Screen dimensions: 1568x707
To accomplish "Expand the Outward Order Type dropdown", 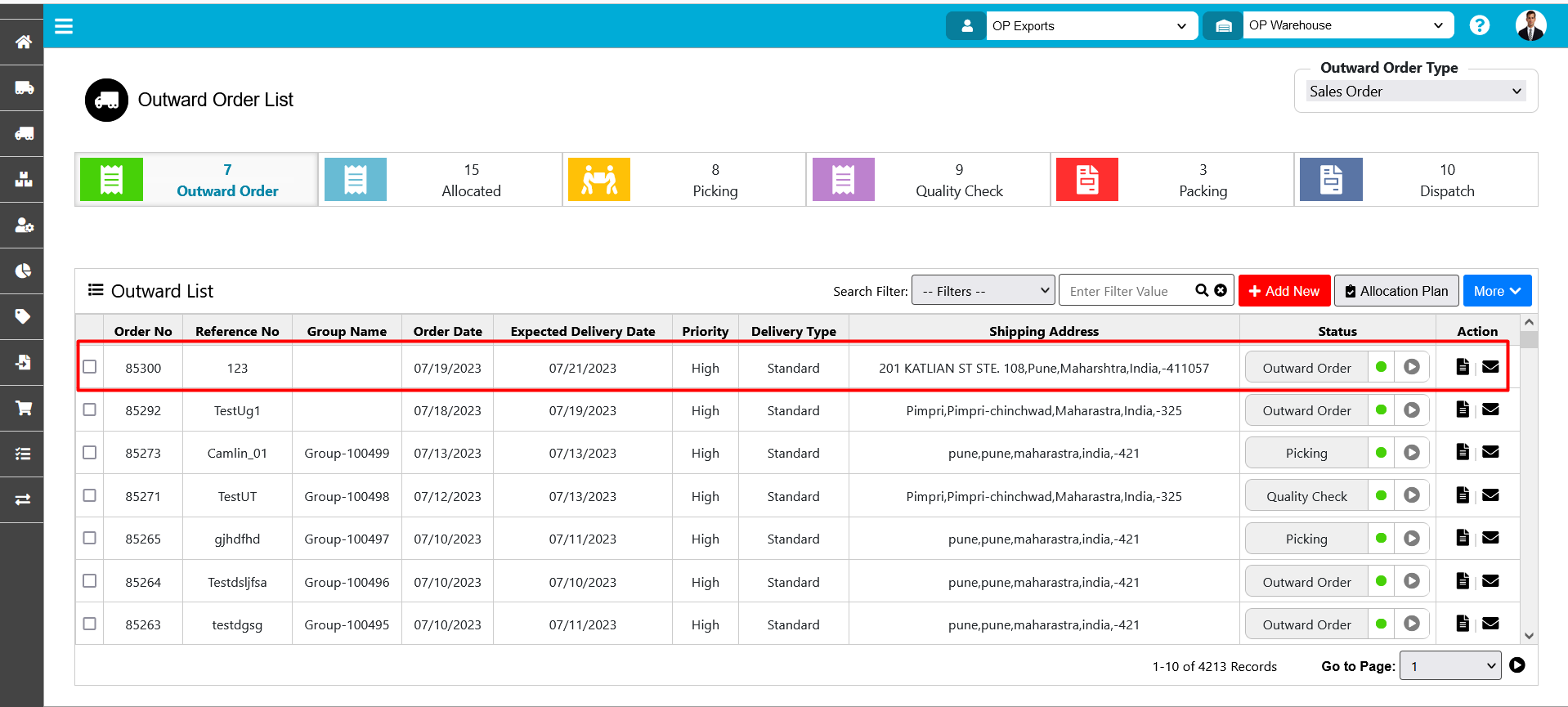I will tap(1415, 92).
